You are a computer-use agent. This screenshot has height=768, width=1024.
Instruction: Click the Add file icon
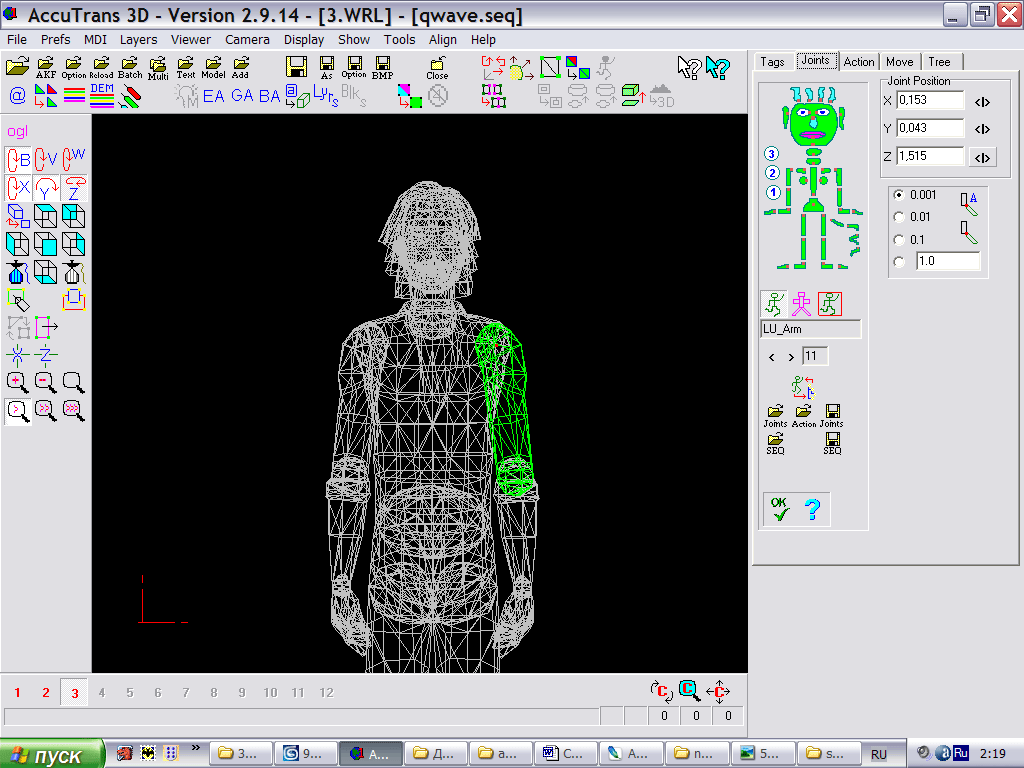(241, 68)
